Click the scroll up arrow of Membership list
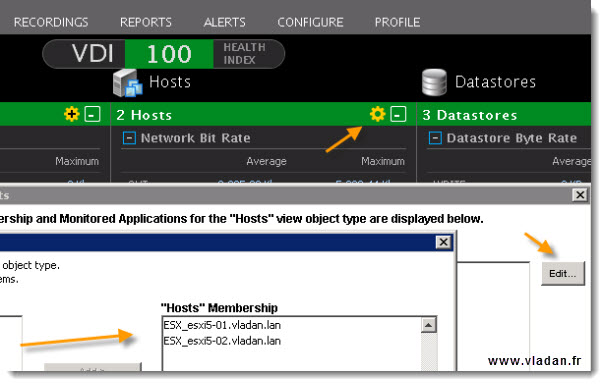 click(428, 325)
